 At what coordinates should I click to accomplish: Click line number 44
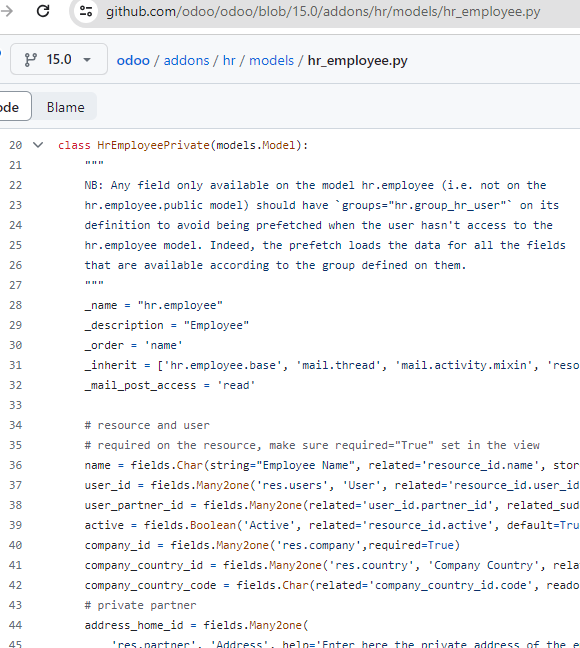(x=16, y=625)
